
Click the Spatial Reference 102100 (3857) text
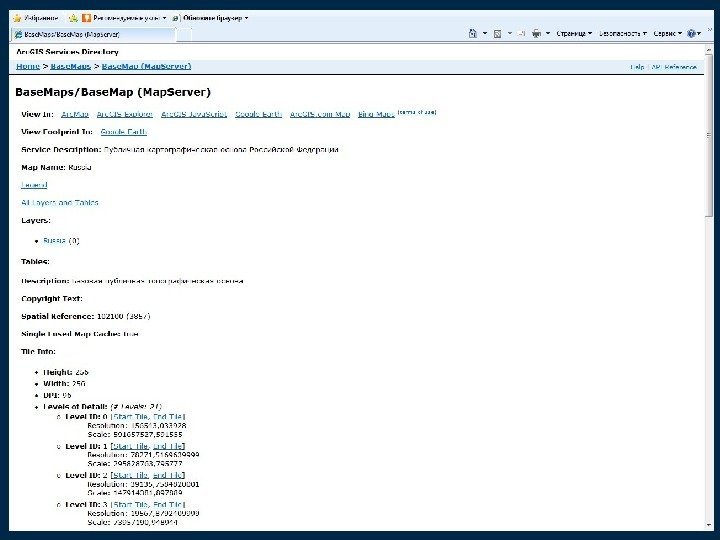[x=85, y=316]
